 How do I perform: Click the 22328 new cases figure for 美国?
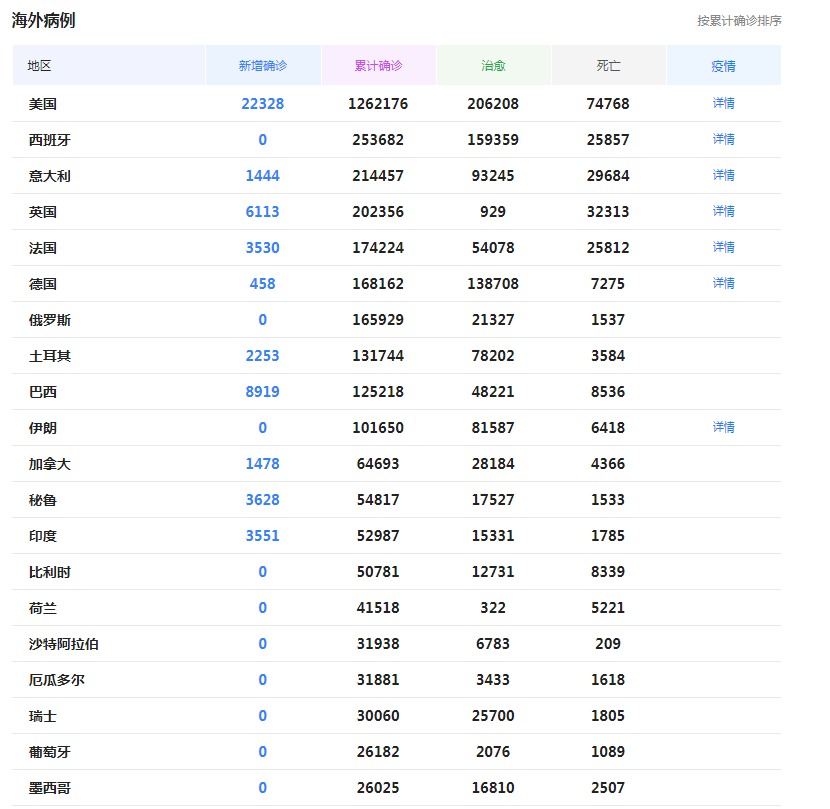tap(262, 102)
